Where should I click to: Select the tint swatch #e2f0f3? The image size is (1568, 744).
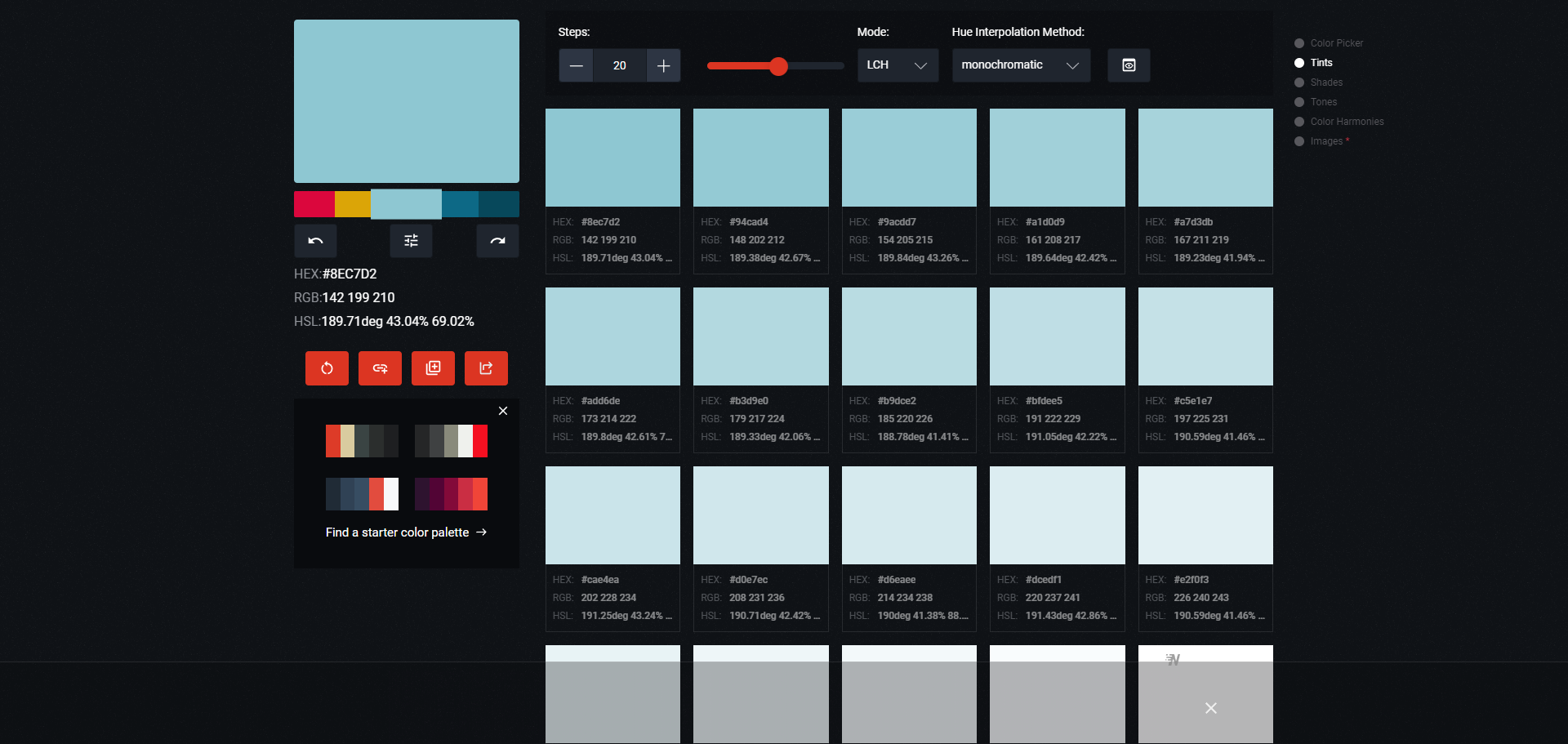tap(1205, 515)
